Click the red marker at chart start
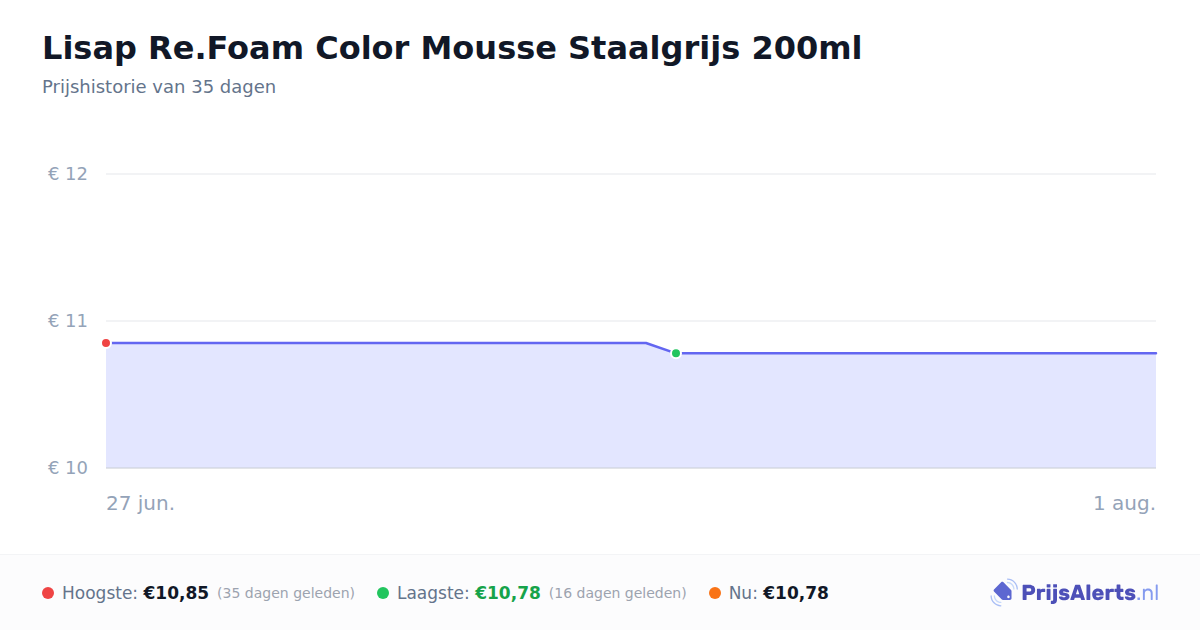This screenshot has width=1200, height=630. click(106, 343)
